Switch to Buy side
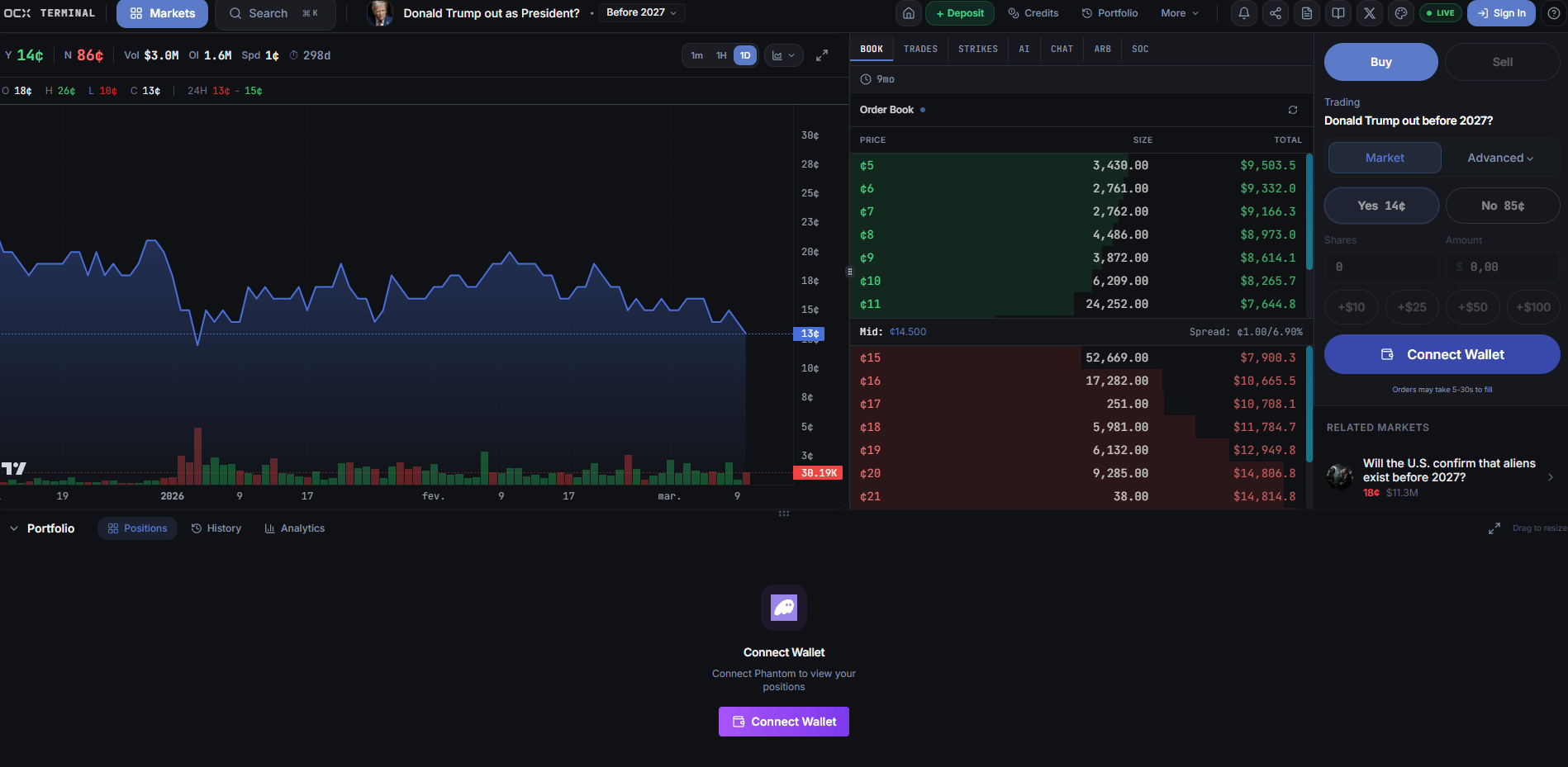1568x767 pixels. coord(1381,62)
